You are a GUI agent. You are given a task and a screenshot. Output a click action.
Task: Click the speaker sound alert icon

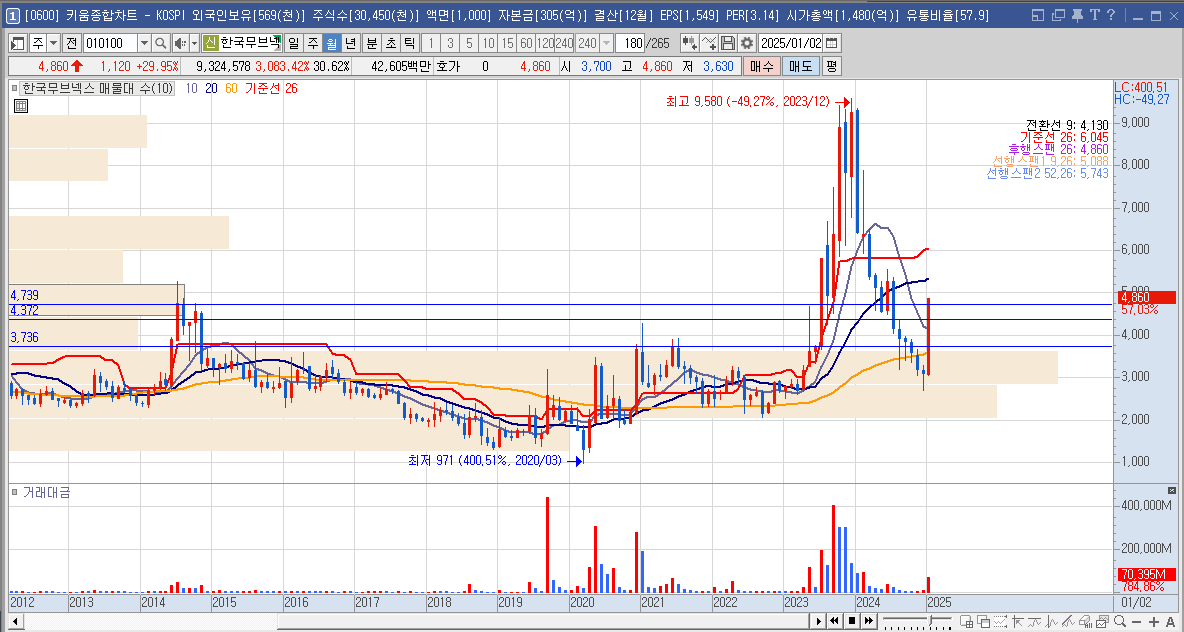180,43
